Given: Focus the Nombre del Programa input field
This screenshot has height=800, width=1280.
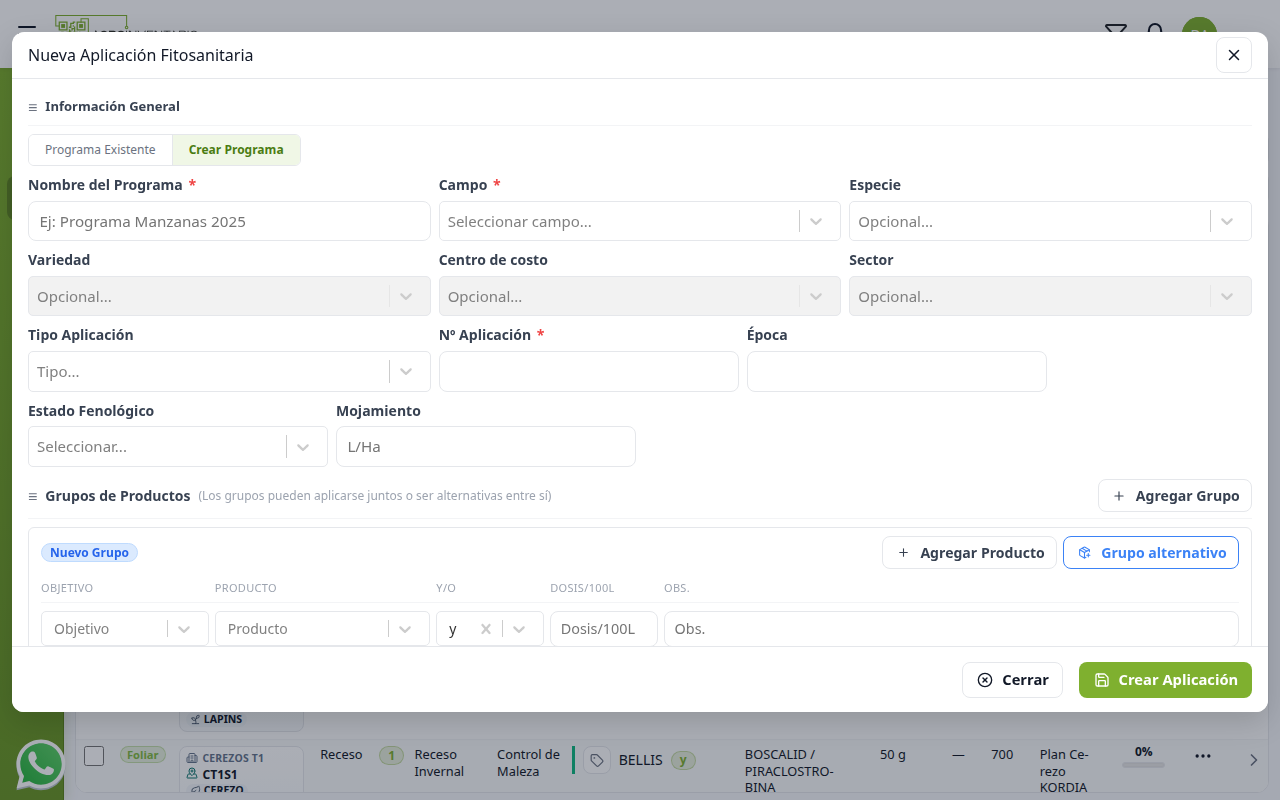Looking at the screenshot, I should tap(229, 221).
